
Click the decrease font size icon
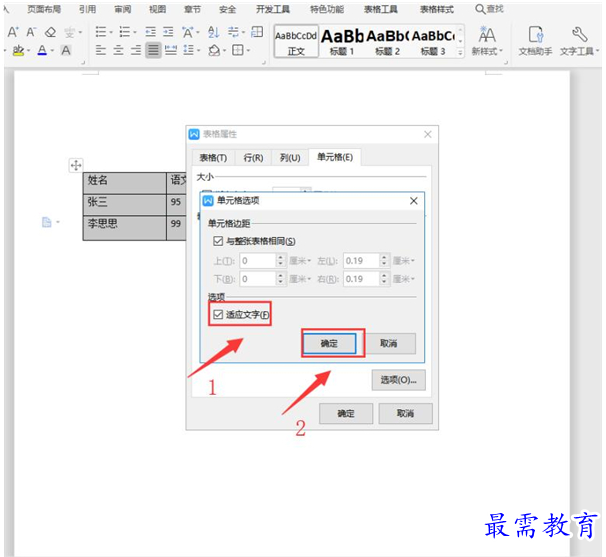(x=31, y=32)
